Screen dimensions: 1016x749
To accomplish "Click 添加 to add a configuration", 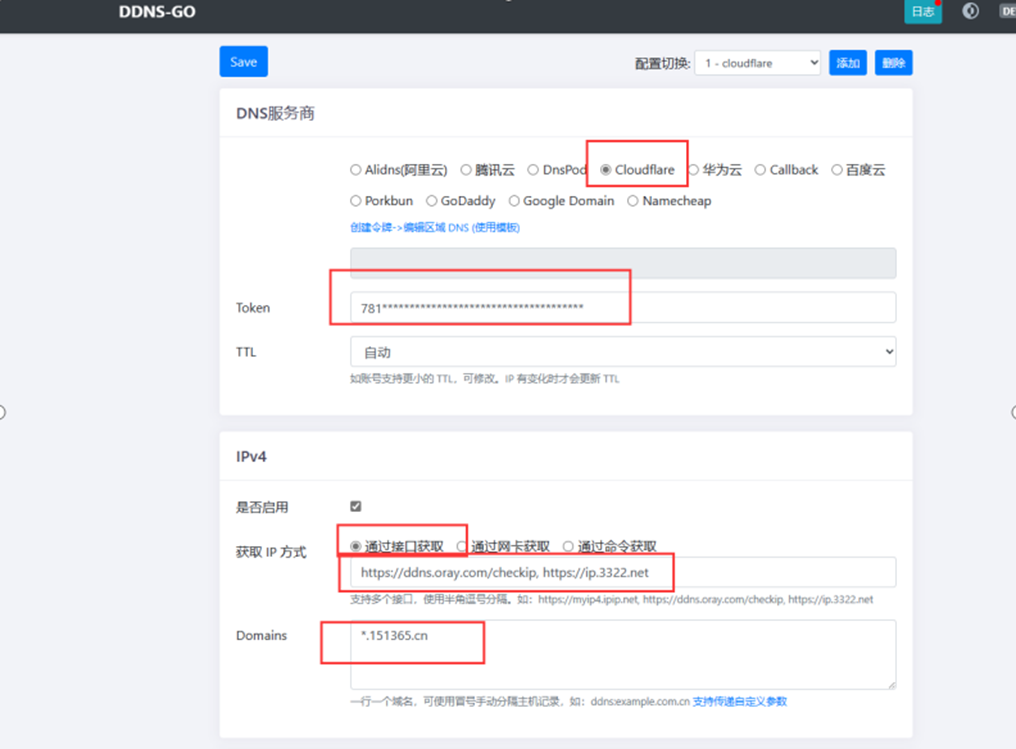I will pos(847,63).
